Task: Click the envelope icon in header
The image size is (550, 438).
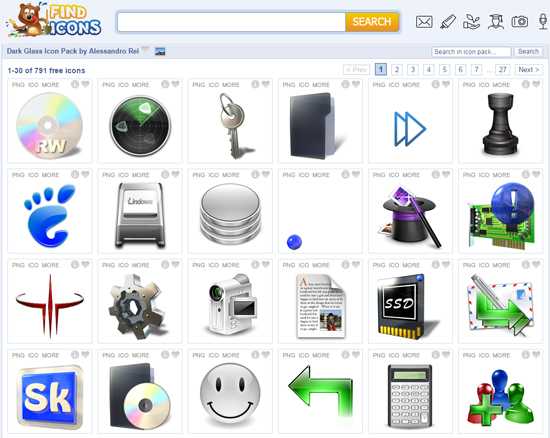Action: tap(424, 22)
